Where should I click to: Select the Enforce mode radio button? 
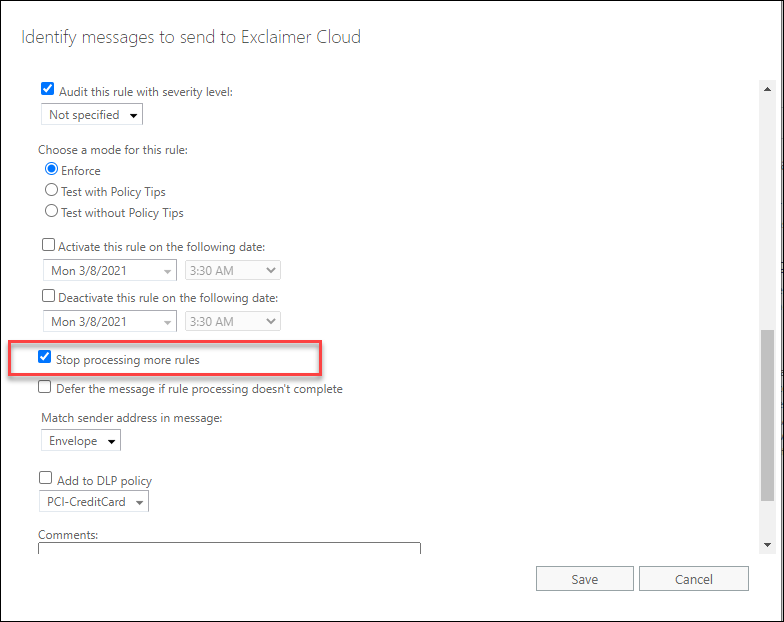(x=52, y=170)
